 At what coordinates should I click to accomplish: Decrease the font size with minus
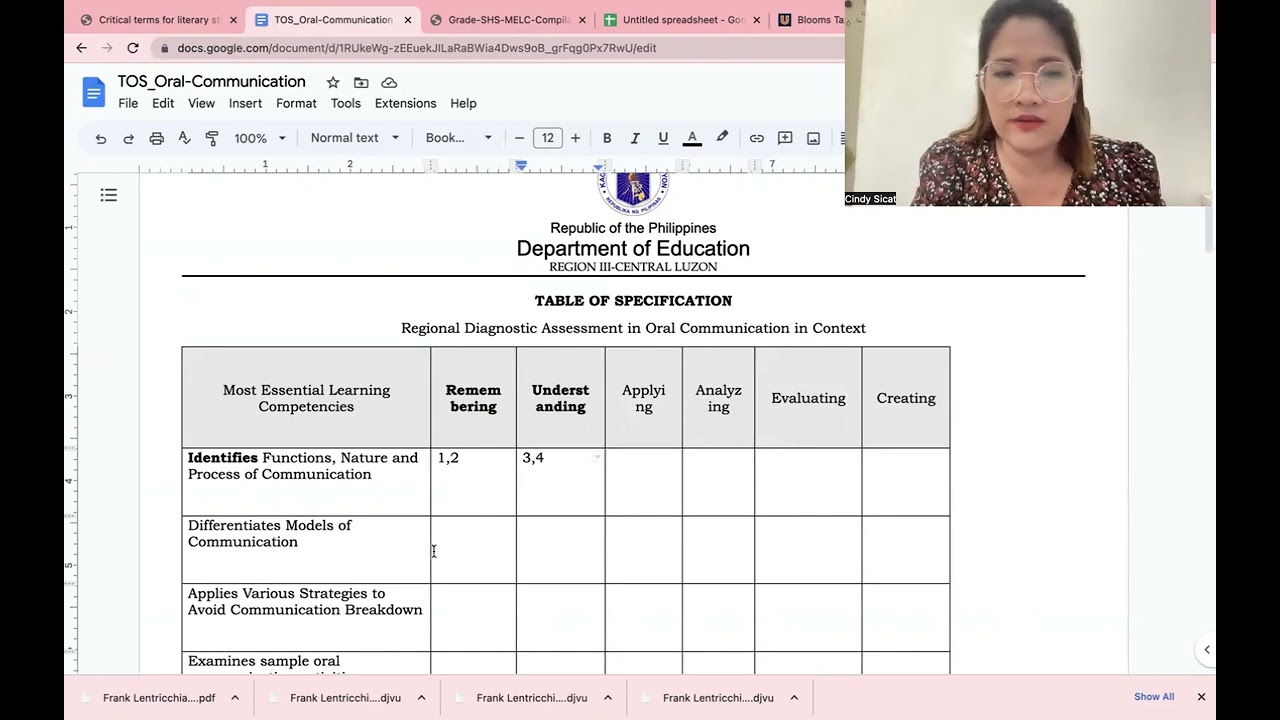519,138
